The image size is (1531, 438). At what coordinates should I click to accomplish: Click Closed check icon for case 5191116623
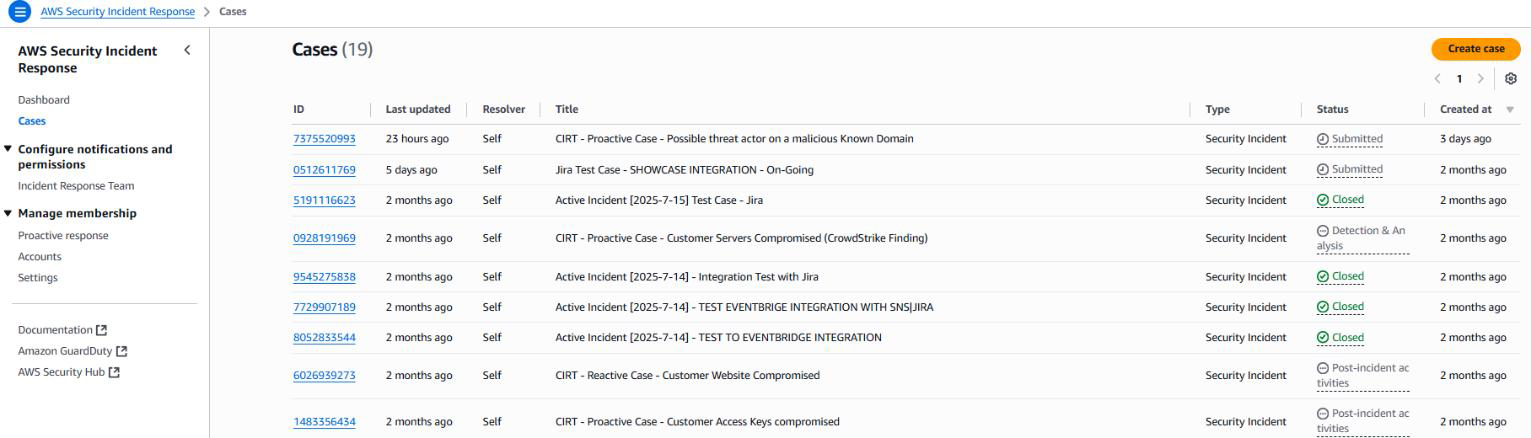[1323, 200]
